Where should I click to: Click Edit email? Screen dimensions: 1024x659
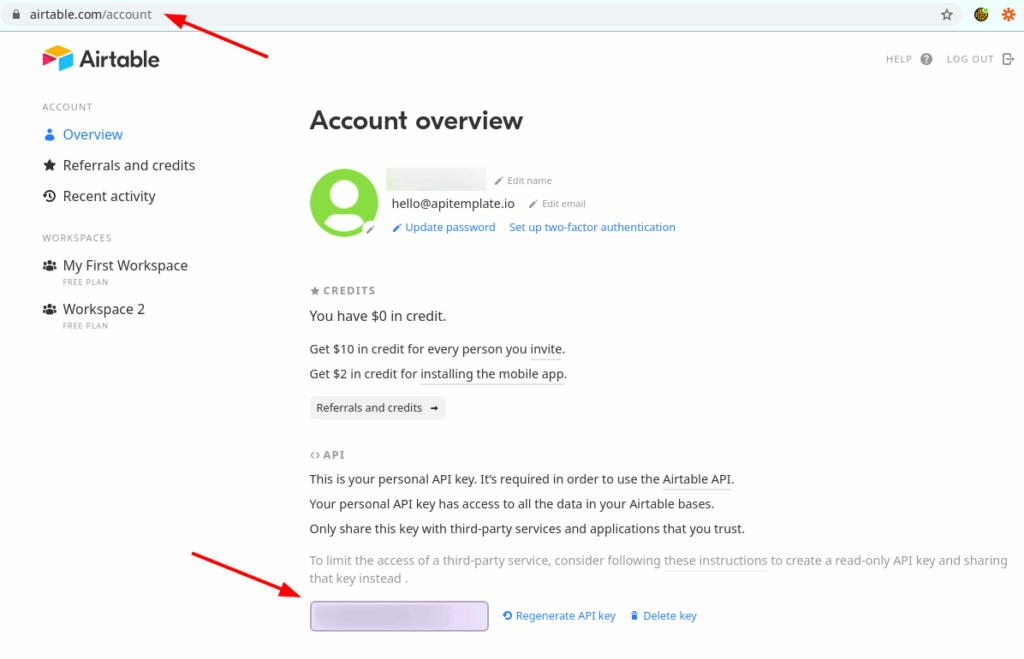coord(564,204)
